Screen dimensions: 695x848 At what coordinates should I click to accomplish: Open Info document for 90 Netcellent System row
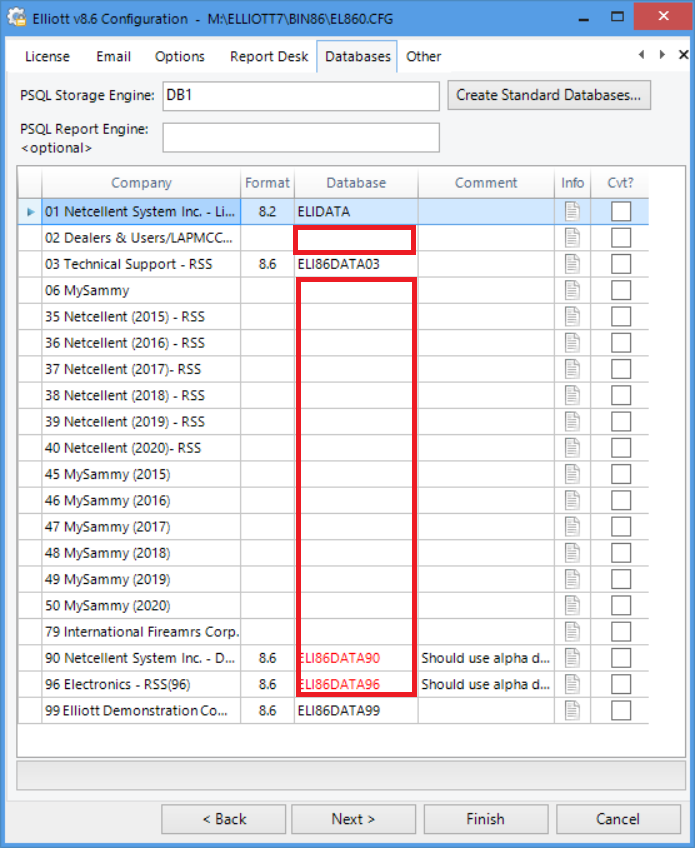point(572,658)
